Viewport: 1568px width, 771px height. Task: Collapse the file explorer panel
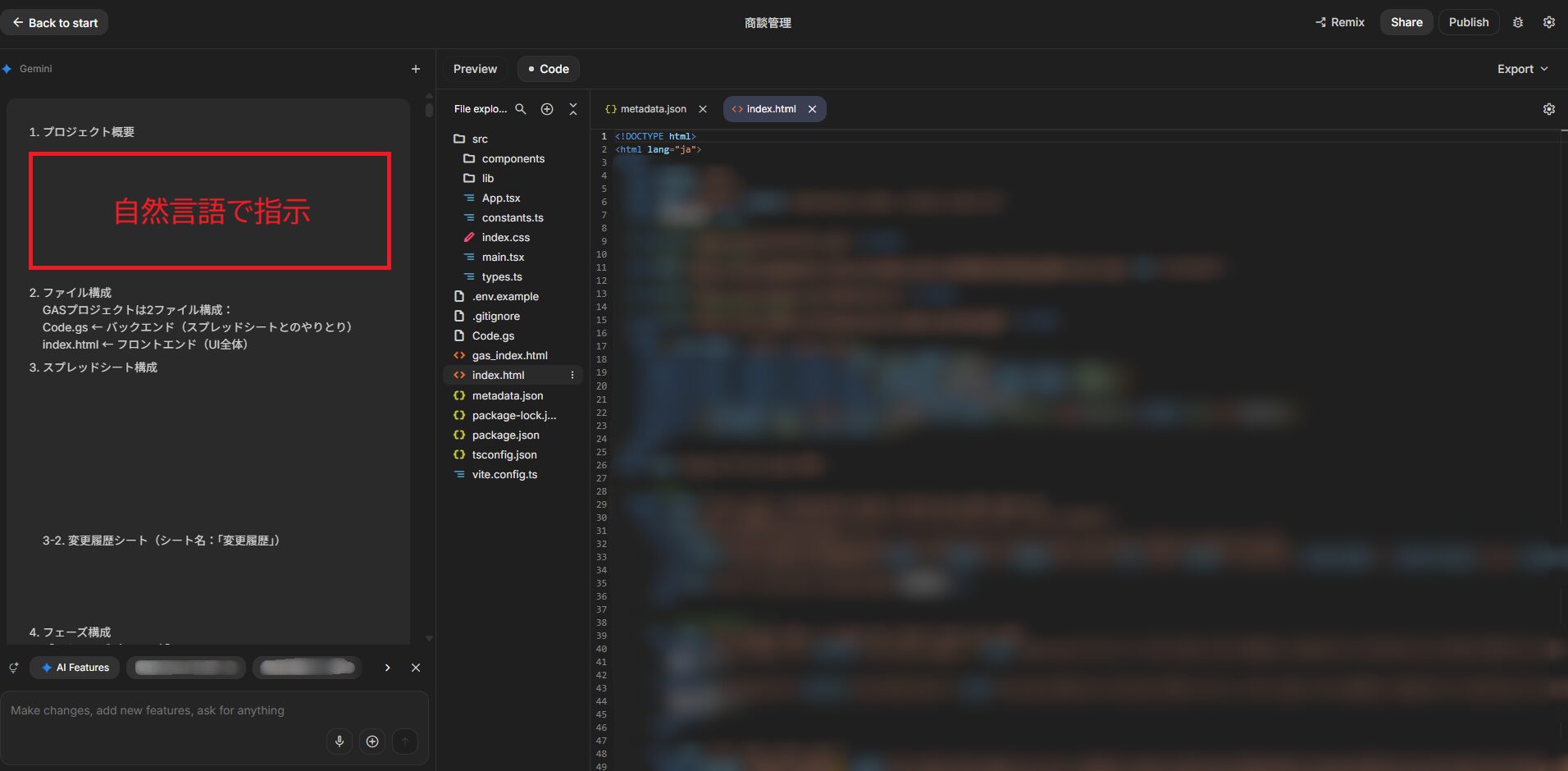coord(573,109)
